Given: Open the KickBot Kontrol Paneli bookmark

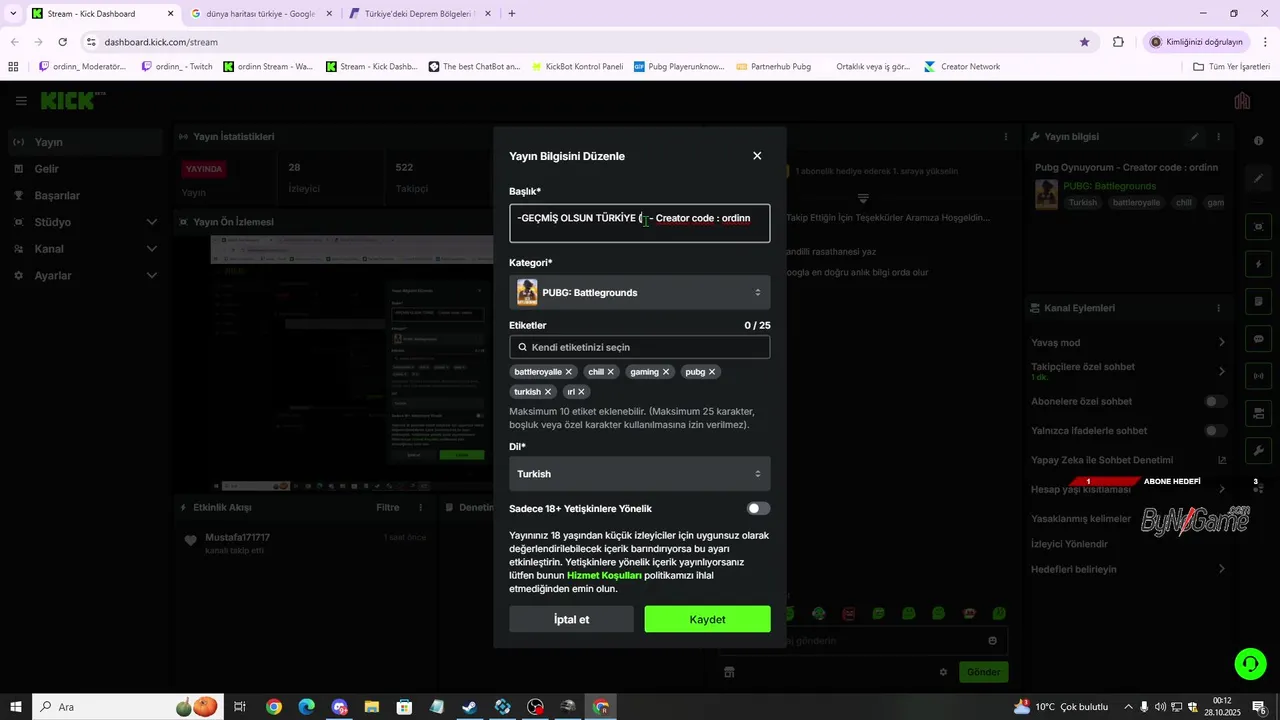Looking at the screenshot, I should click(x=577, y=67).
